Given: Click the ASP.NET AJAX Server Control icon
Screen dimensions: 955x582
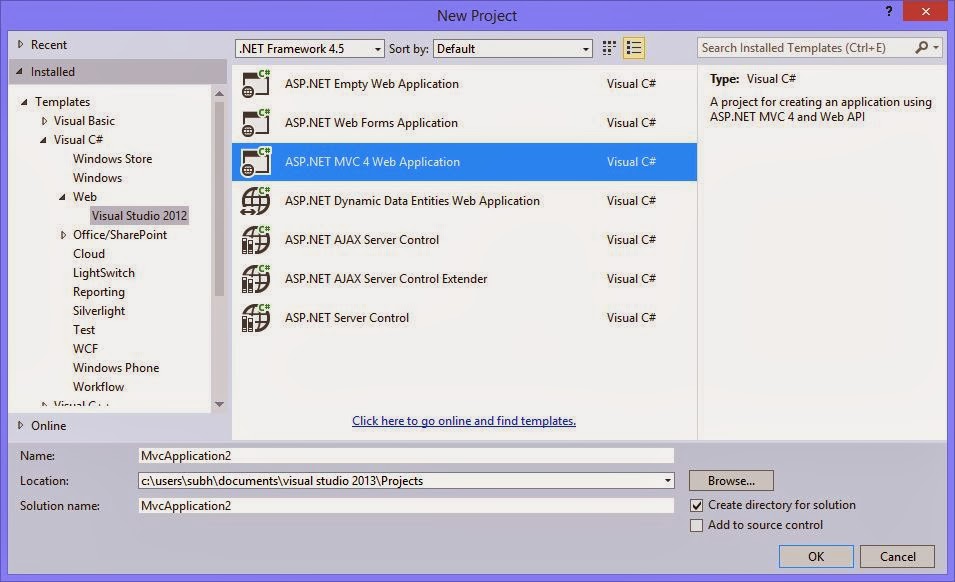Looking at the screenshot, I should coord(255,240).
